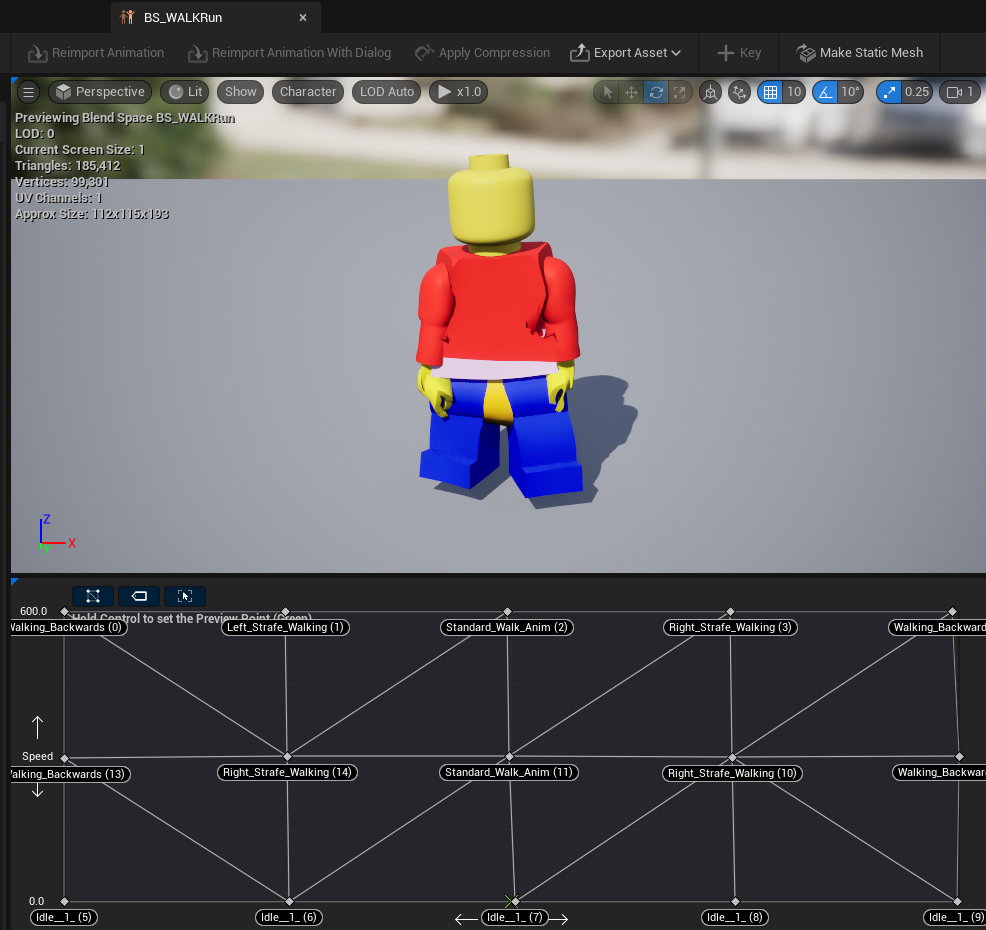Image resolution: width=986 pixels, height=930 pixels.
Task: Click the XYZ axis orientation gizmo
Action: 57,533
